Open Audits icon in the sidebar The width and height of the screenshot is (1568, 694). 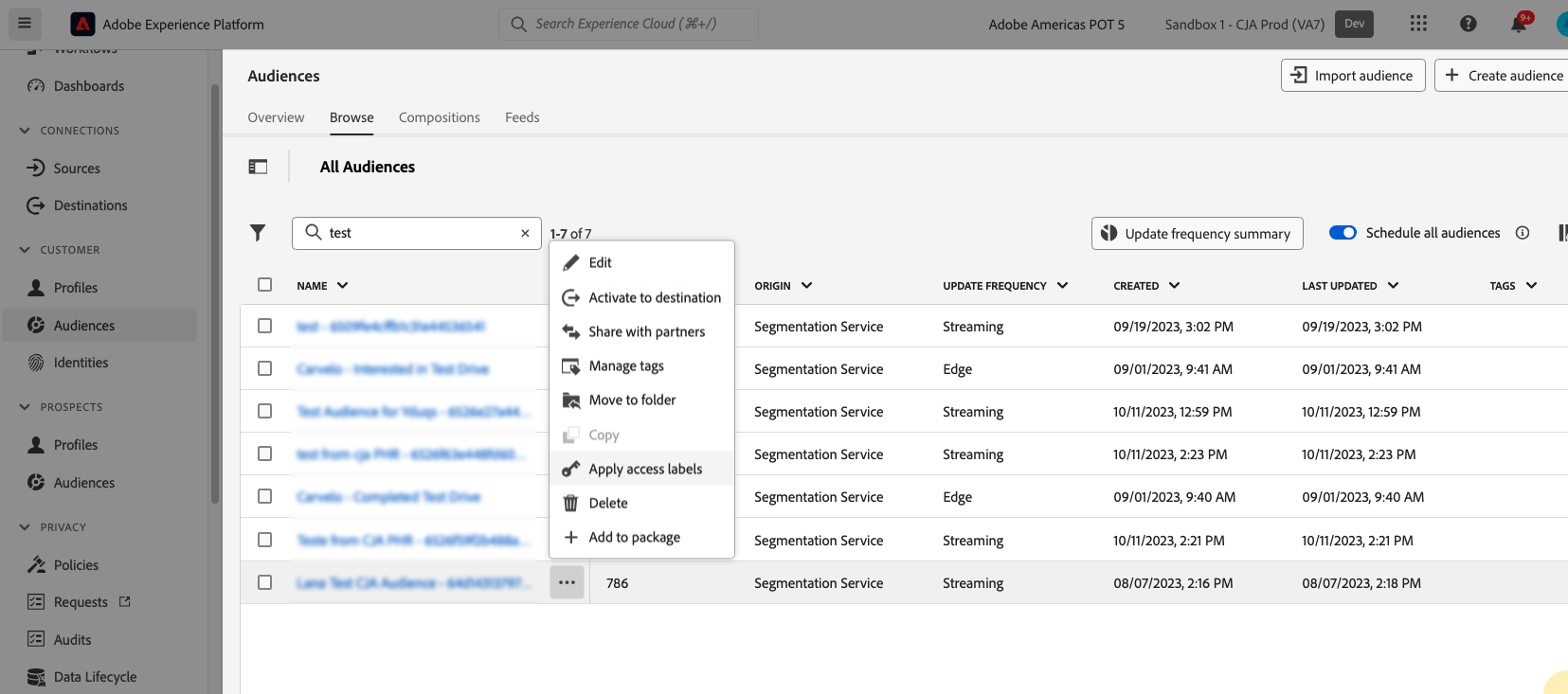[x=36, y=640]
